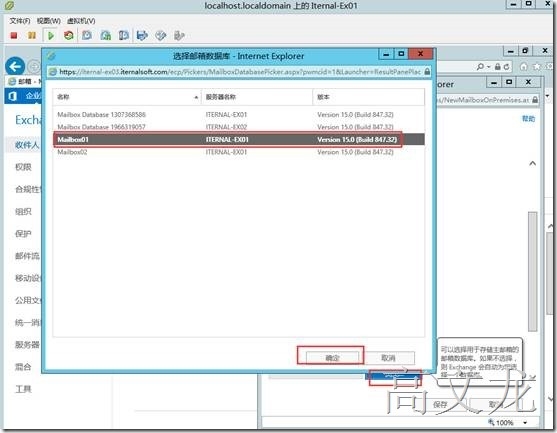
Task: Select the 邮箱 browser tab
Action: click(x=24, y=82)
